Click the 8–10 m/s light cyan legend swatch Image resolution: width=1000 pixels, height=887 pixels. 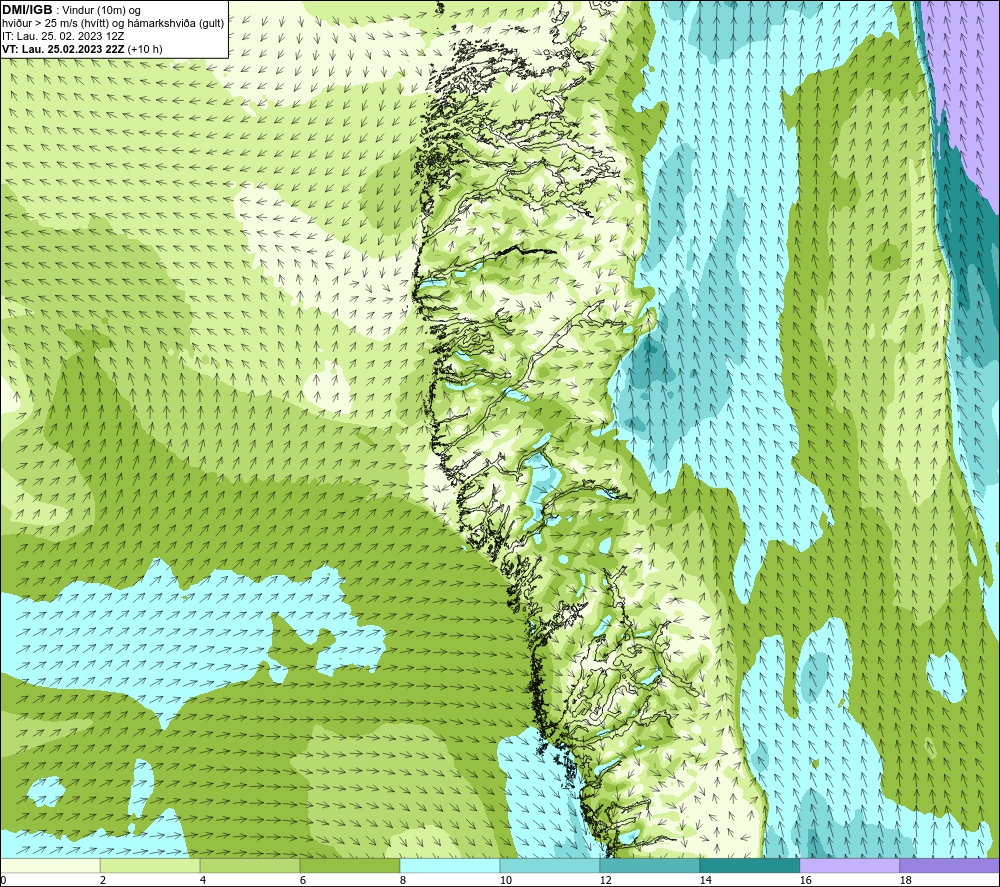[450, 865]
